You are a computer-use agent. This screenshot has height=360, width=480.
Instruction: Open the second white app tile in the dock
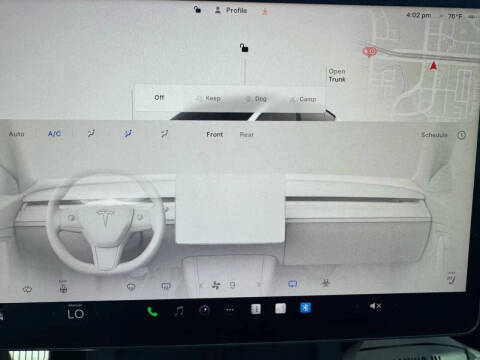pos(280,308)
